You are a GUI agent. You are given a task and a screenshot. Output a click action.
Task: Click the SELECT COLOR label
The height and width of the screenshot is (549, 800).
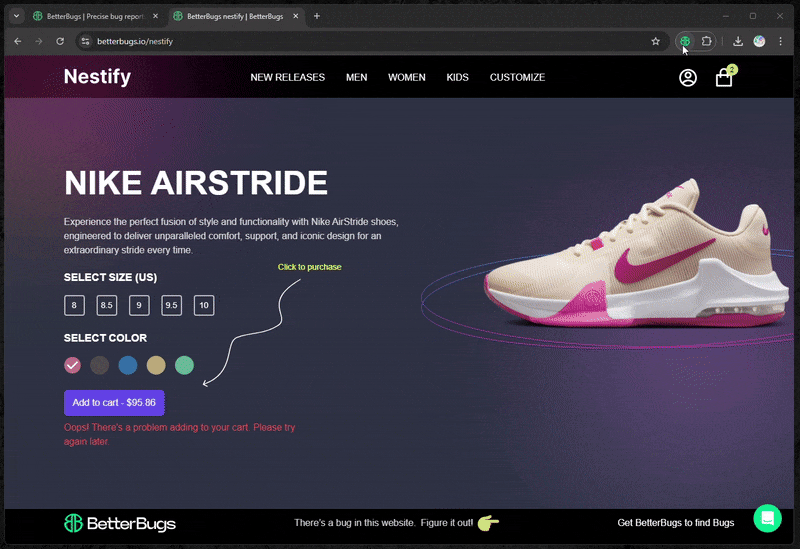click(105, 338)
